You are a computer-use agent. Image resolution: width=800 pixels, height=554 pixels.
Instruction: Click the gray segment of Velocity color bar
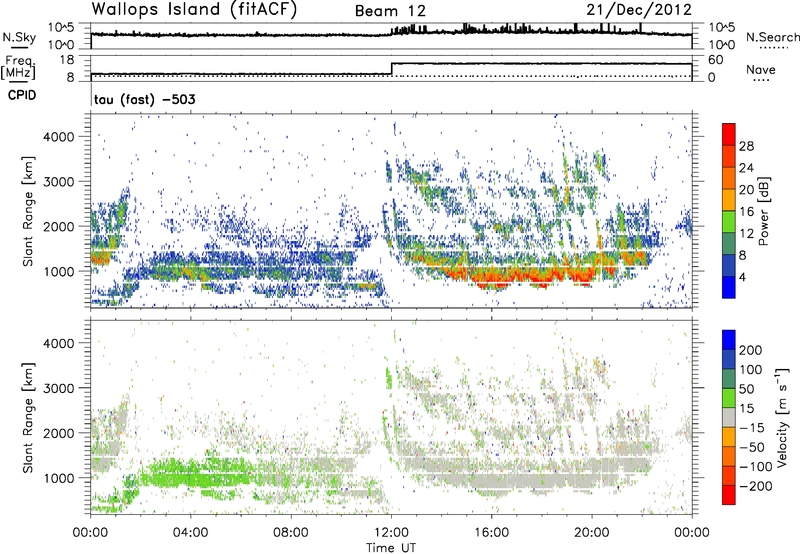729,418
